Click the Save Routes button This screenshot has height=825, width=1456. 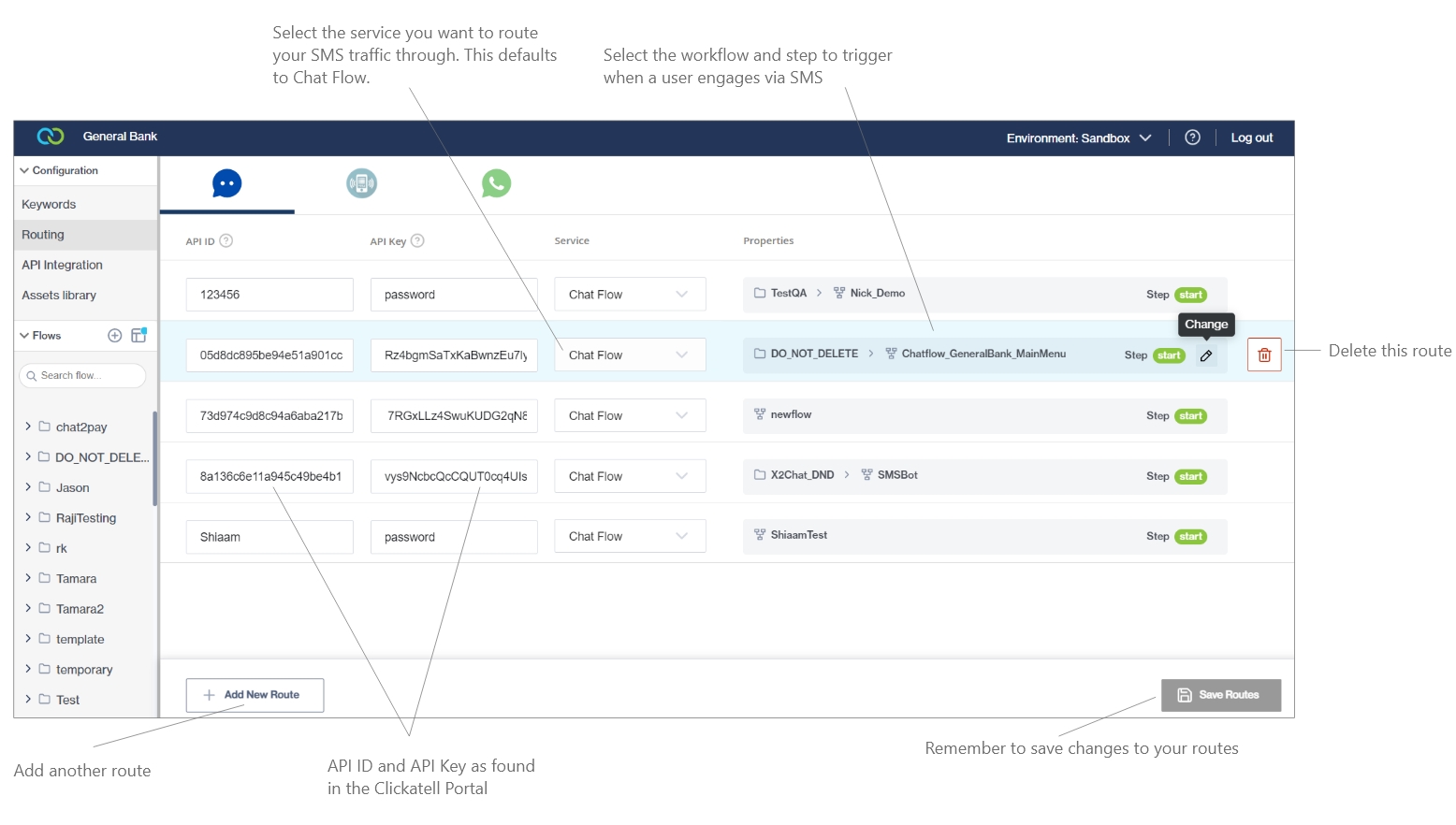coord(1220,695)
